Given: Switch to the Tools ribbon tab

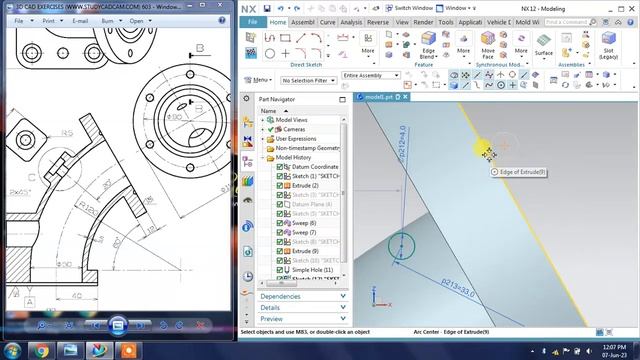Looking at the screenshot, I should 446,22.
